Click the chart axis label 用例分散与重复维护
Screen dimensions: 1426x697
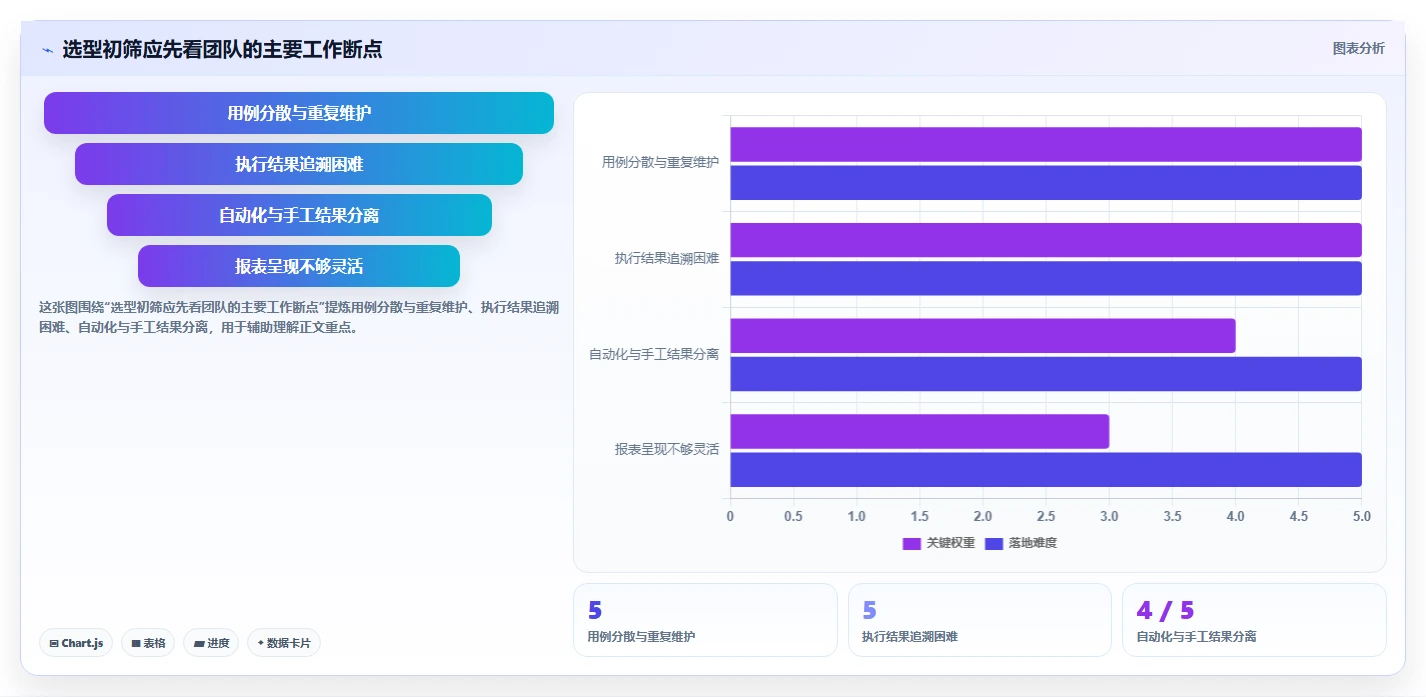[660, 162]
